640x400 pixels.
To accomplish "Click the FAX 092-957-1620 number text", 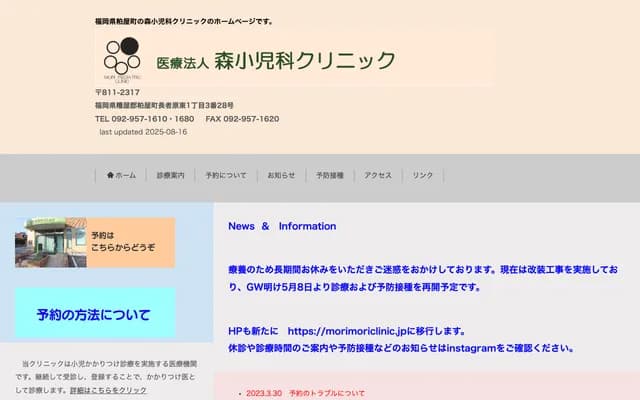I will coord(242,118).
